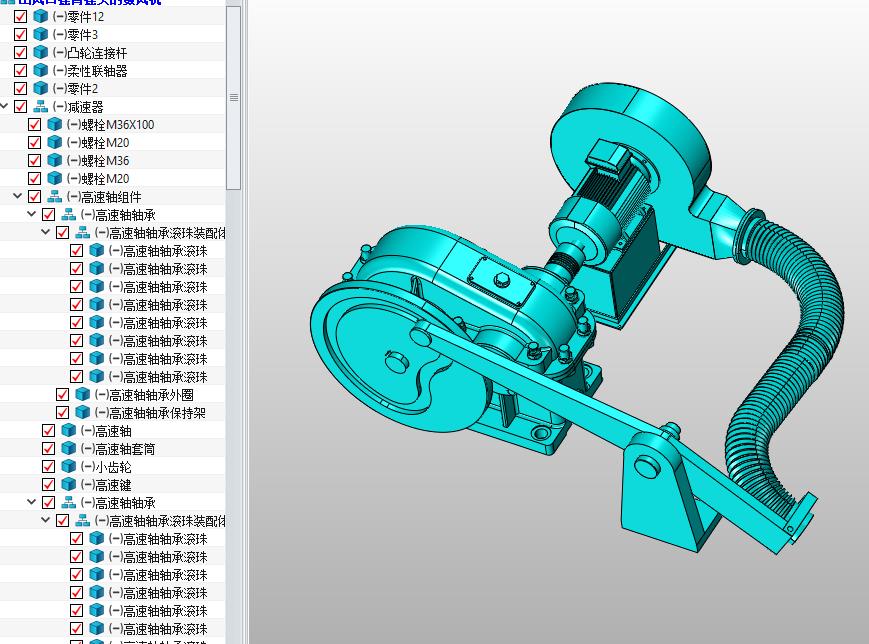The height and width of the screenshot is (644, 869).
Task: Toggle the checkbox for 螺栓M36
Action: pos(34,161)
